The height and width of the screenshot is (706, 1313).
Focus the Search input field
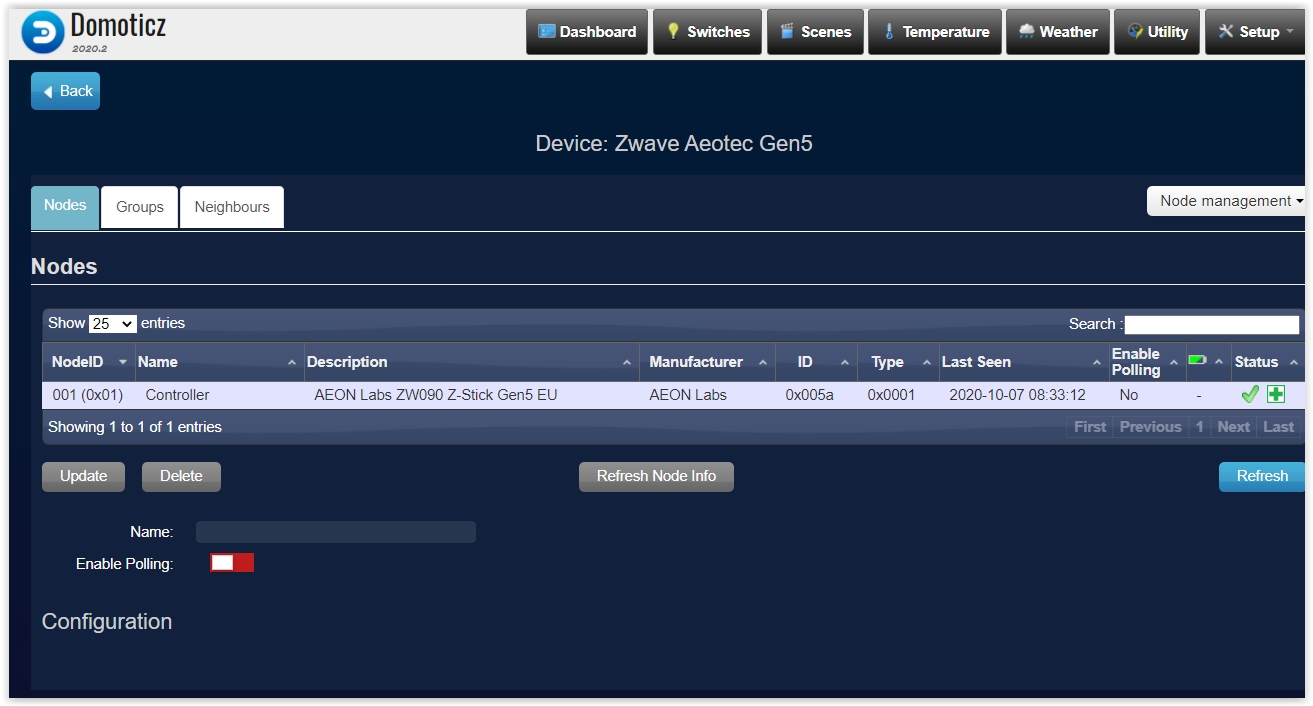coord(1212,324)
